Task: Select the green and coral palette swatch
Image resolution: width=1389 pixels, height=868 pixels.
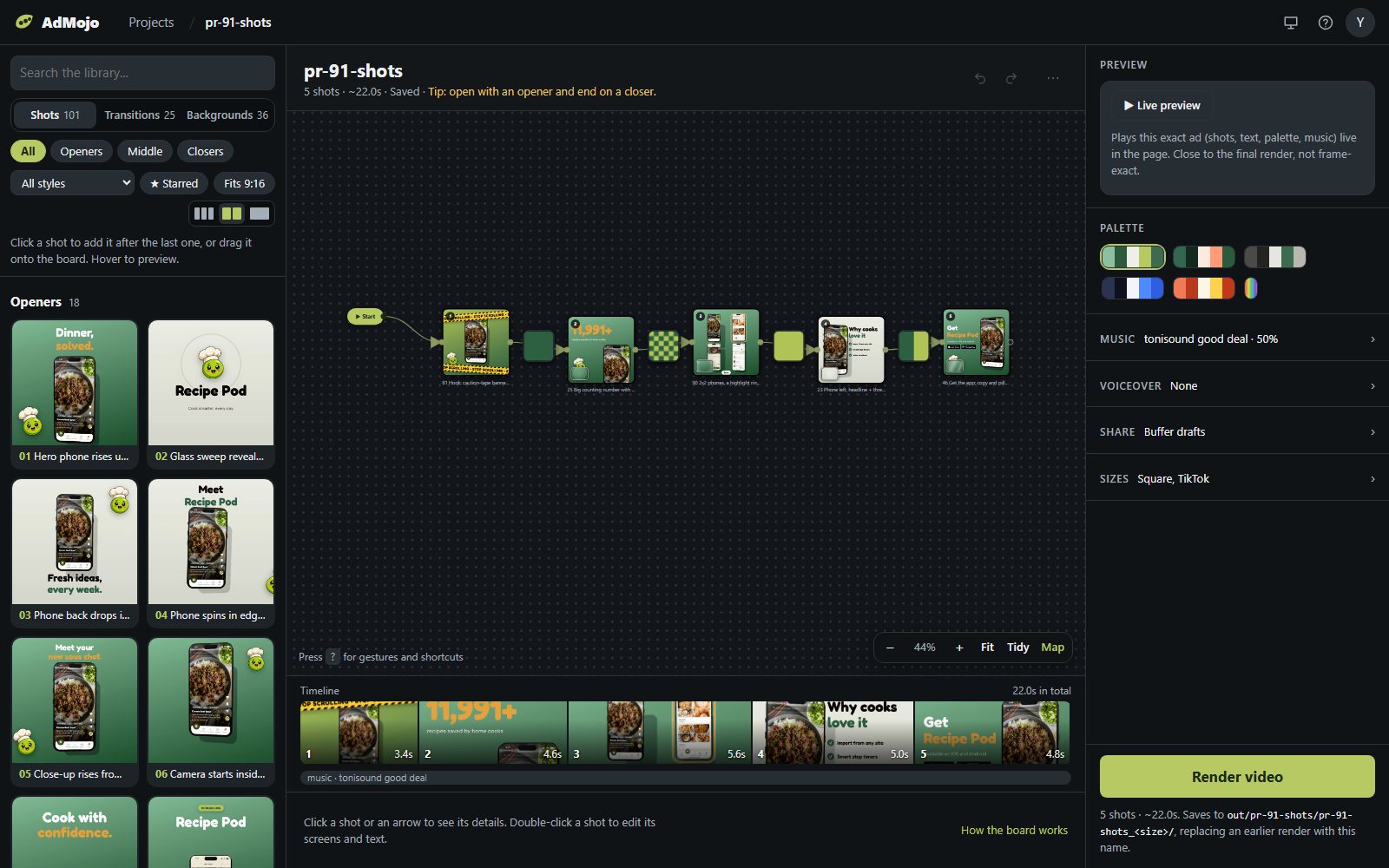Action: [x=1204, y=257]
